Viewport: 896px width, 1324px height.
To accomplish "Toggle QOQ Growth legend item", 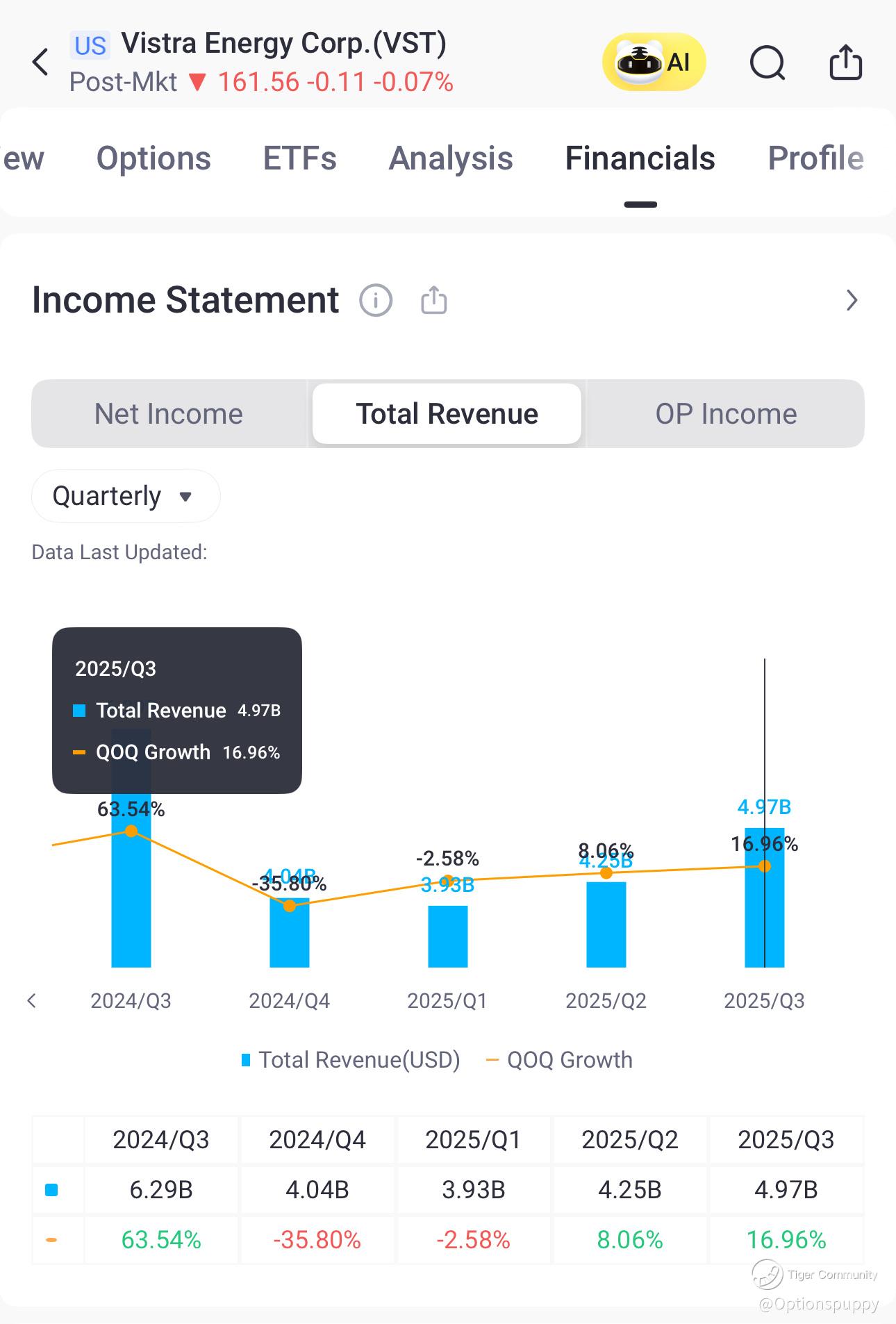I will (560, 1060).
